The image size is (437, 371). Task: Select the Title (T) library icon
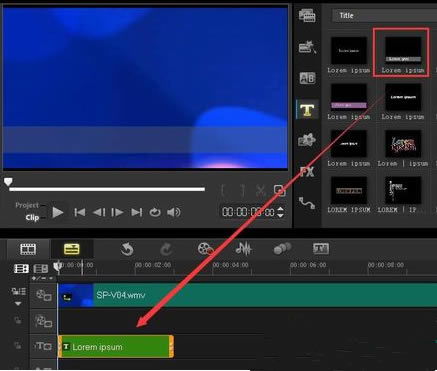[307, 109]
